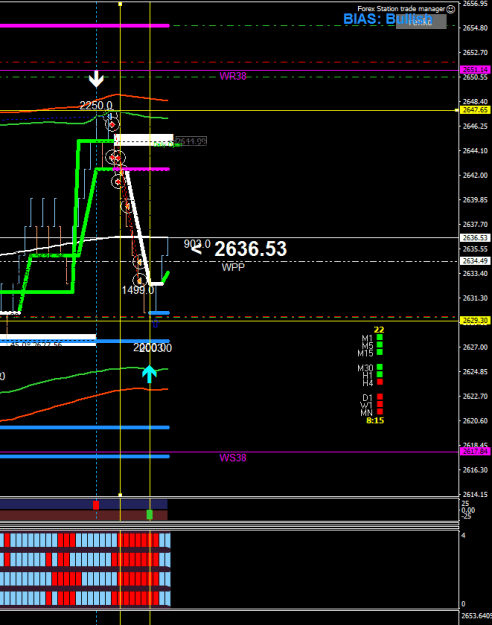This screenshot has height=625, width=492.
Task: Click the green M5 trend indicator square
Action: point(380,345)
